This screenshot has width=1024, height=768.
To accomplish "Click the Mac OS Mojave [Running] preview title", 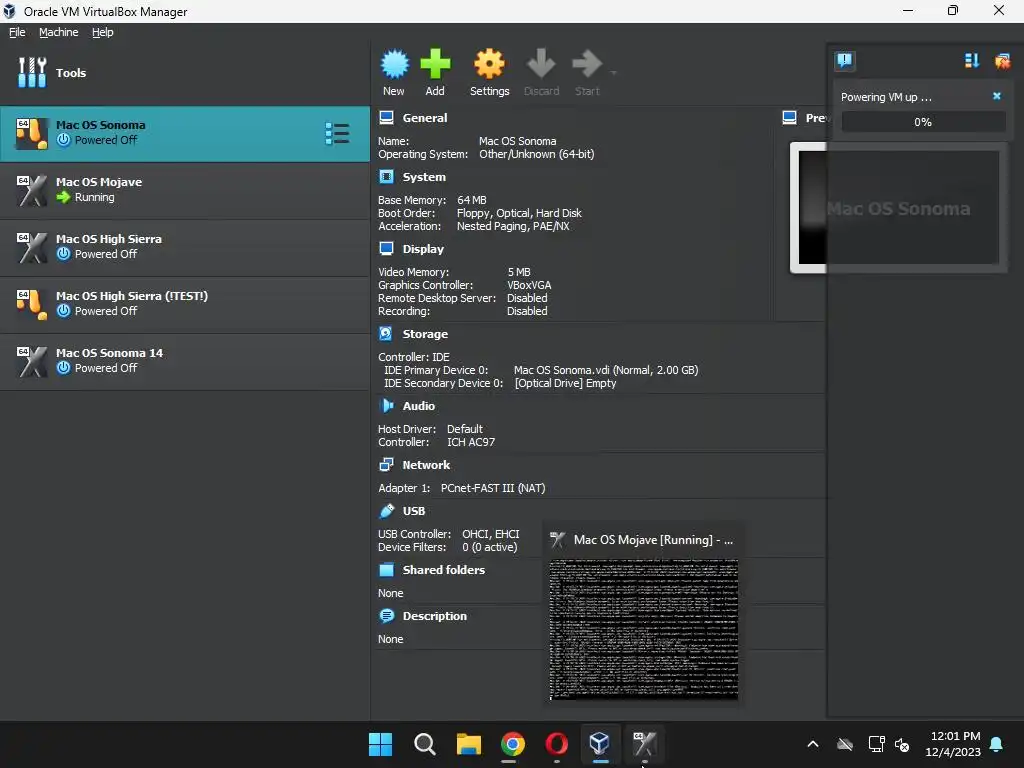I will pyautogui.click(x=653, y=539).
